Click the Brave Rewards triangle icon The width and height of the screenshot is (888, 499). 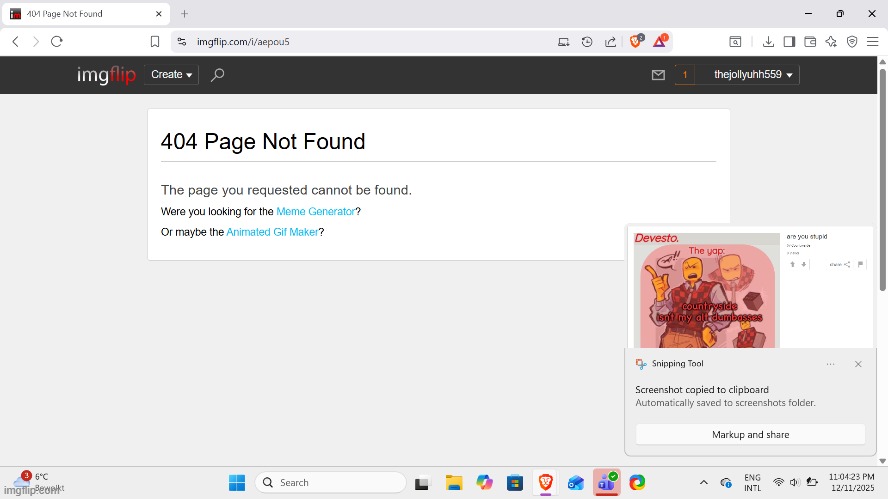tap(660, 42)
